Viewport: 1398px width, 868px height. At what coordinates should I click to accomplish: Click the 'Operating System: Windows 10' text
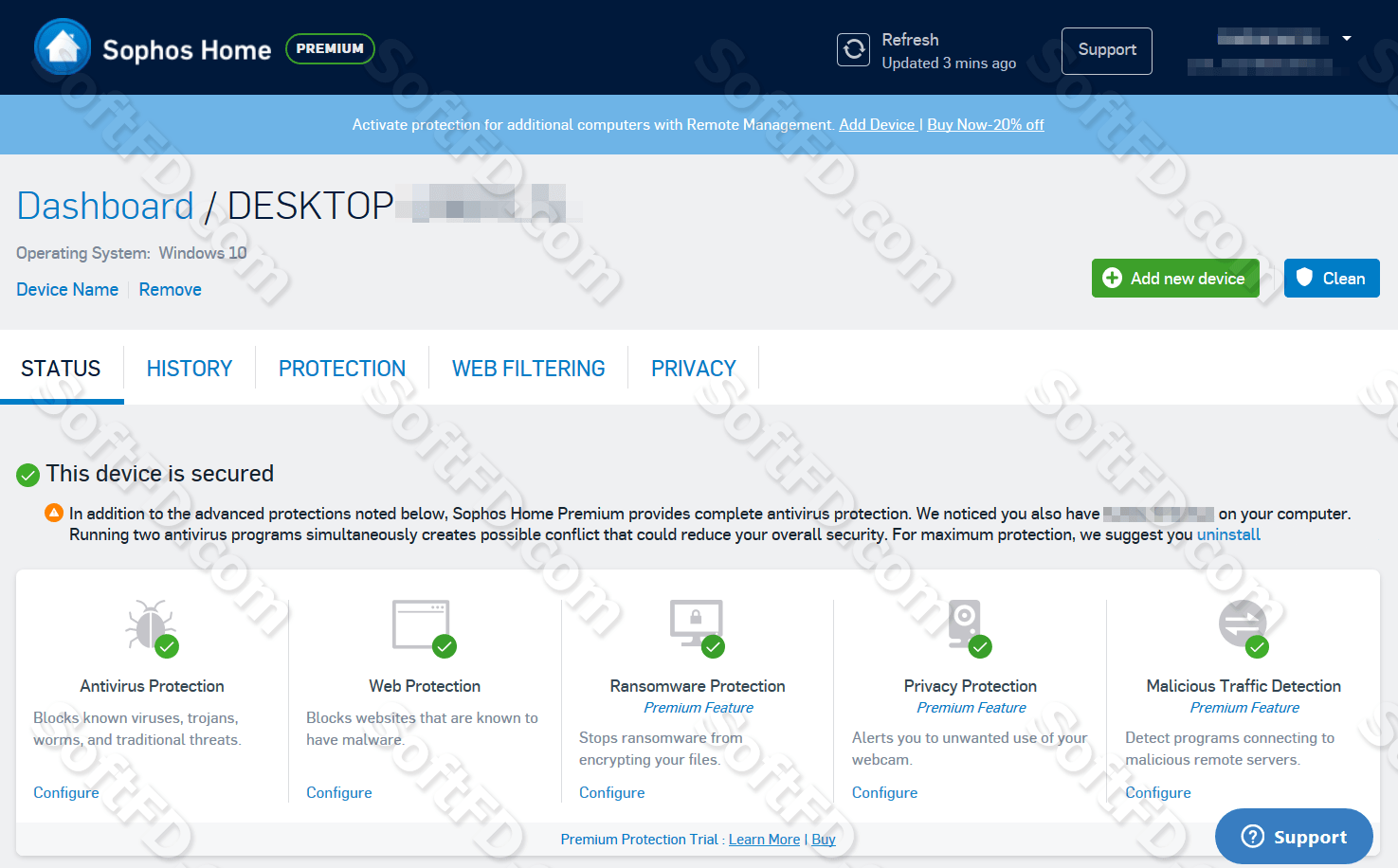(x=132, y=253)
